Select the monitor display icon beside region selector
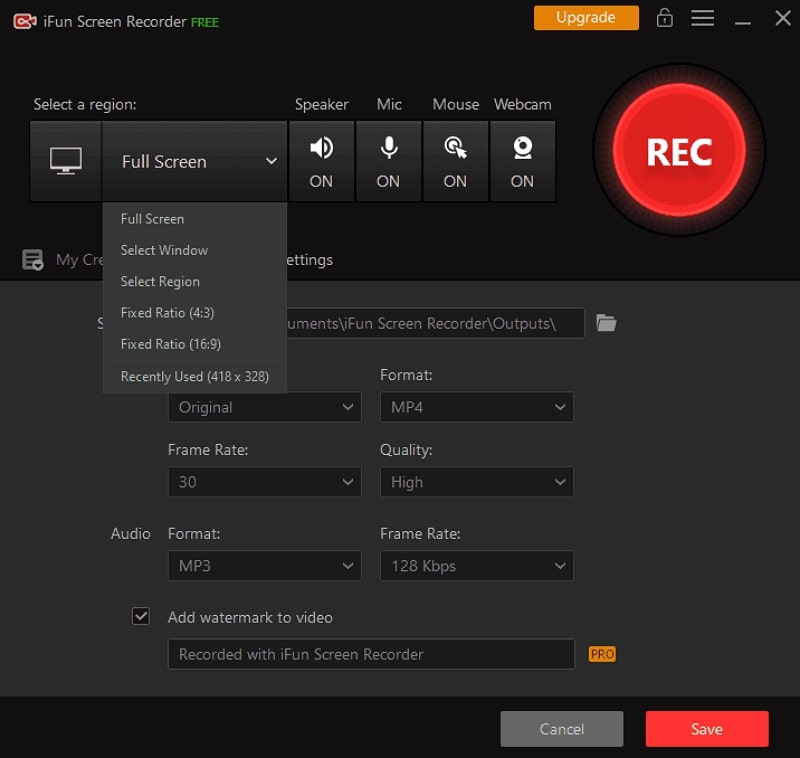Image resolution: width=800 pixels, height=758 pixels. [65, 160]
